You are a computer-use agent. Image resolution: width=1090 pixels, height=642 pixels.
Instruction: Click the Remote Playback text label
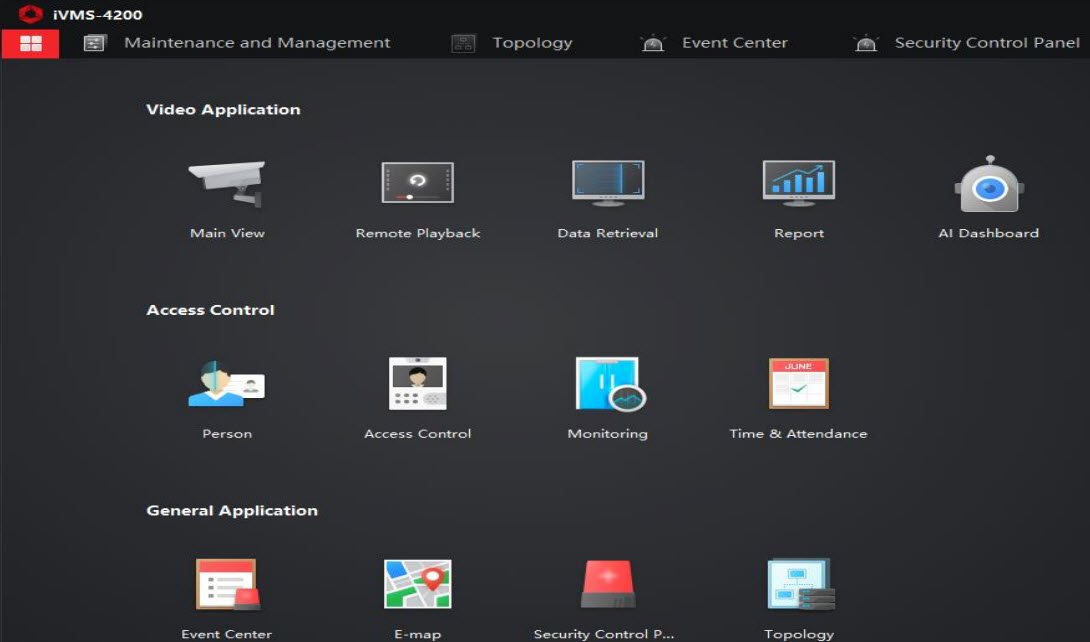418,233
